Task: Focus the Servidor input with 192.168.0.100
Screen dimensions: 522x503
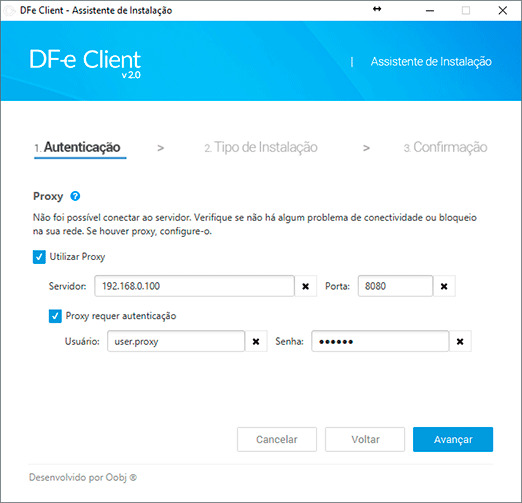Action: [194, 286]
